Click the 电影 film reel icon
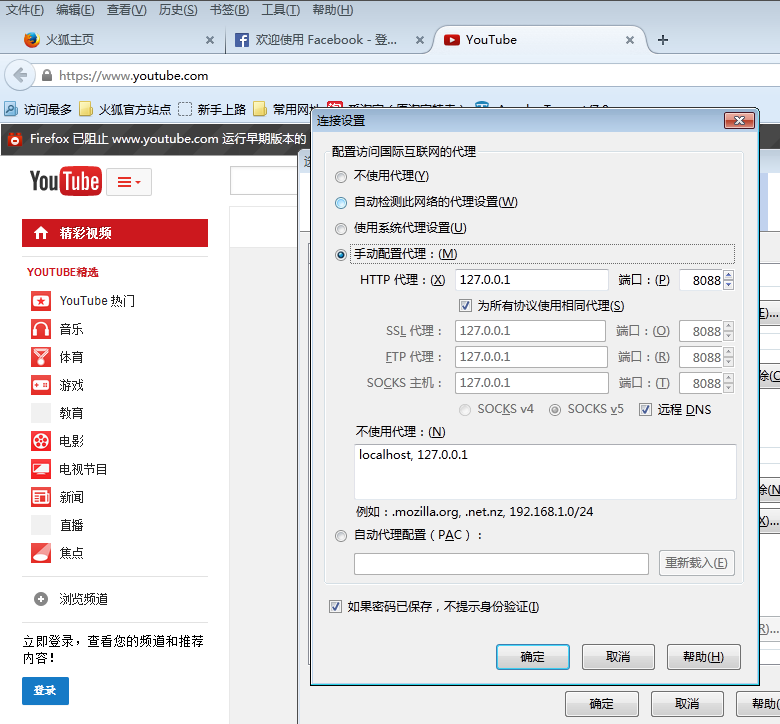 click(41, 441)
